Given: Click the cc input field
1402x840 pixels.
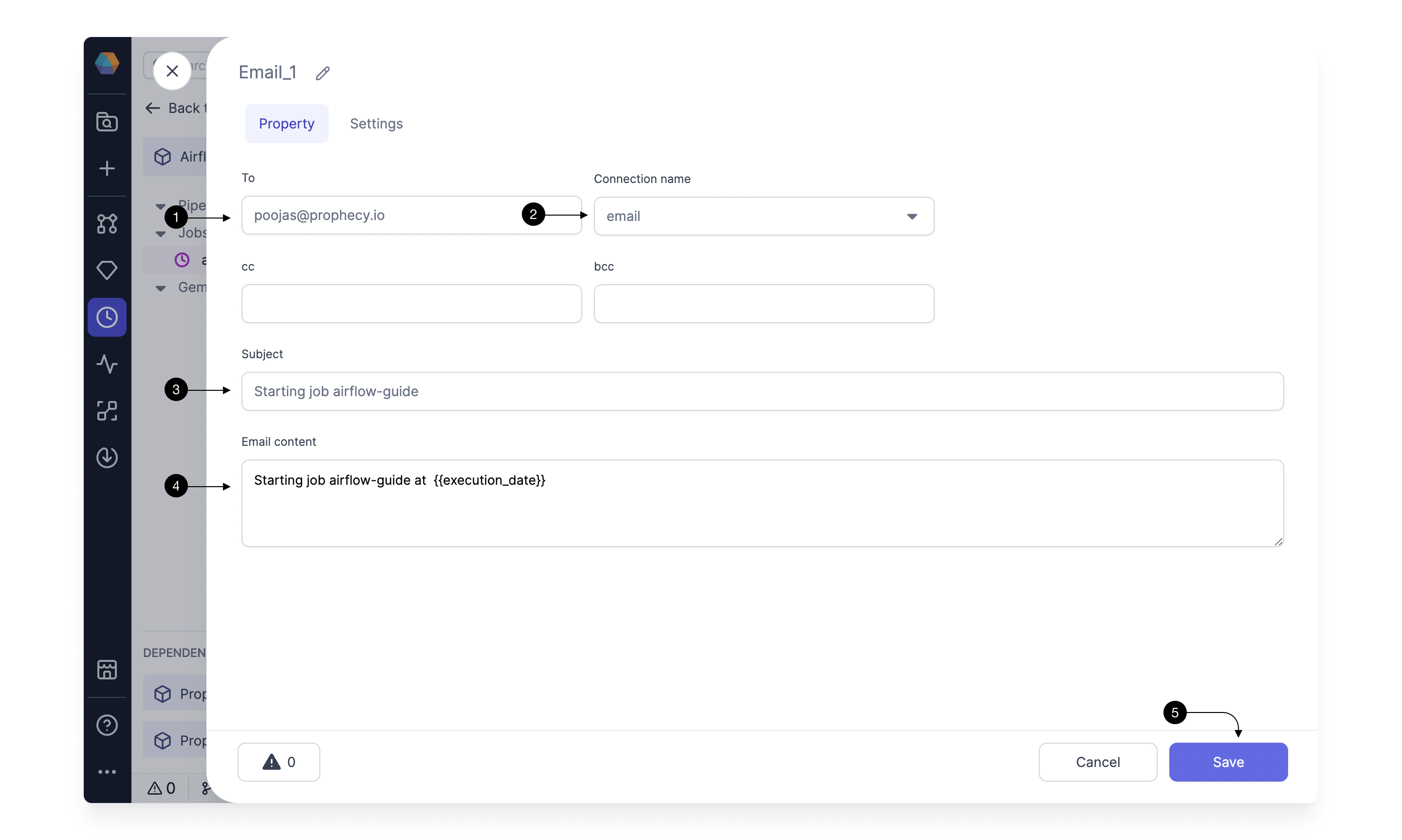Looking at the screenshot, I should pyautogui.click(x=411, y=303).
